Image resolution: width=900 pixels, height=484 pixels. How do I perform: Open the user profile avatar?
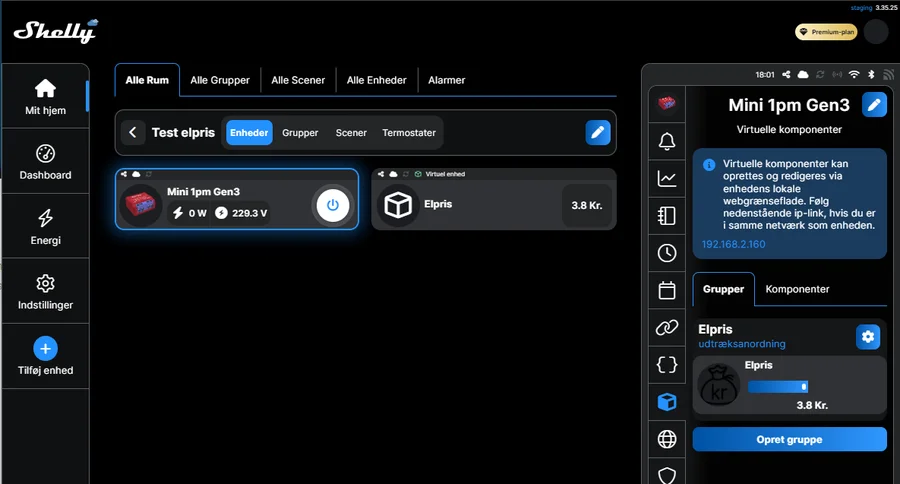(876, 32)
